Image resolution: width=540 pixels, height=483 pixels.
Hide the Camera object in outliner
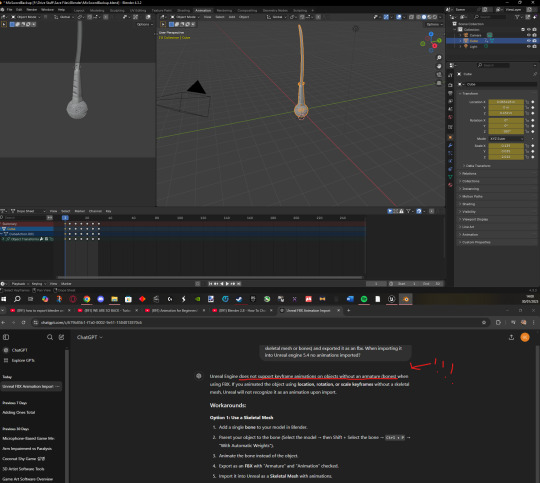529,35
